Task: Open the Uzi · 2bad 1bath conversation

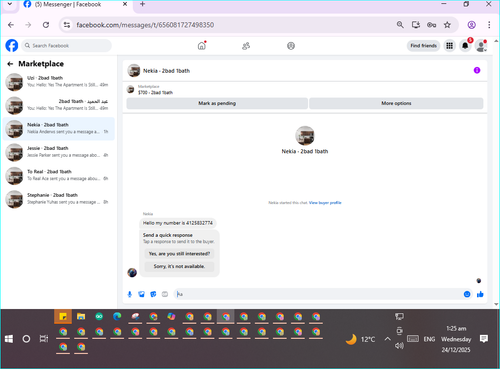Action: click(x=59, y=82)
